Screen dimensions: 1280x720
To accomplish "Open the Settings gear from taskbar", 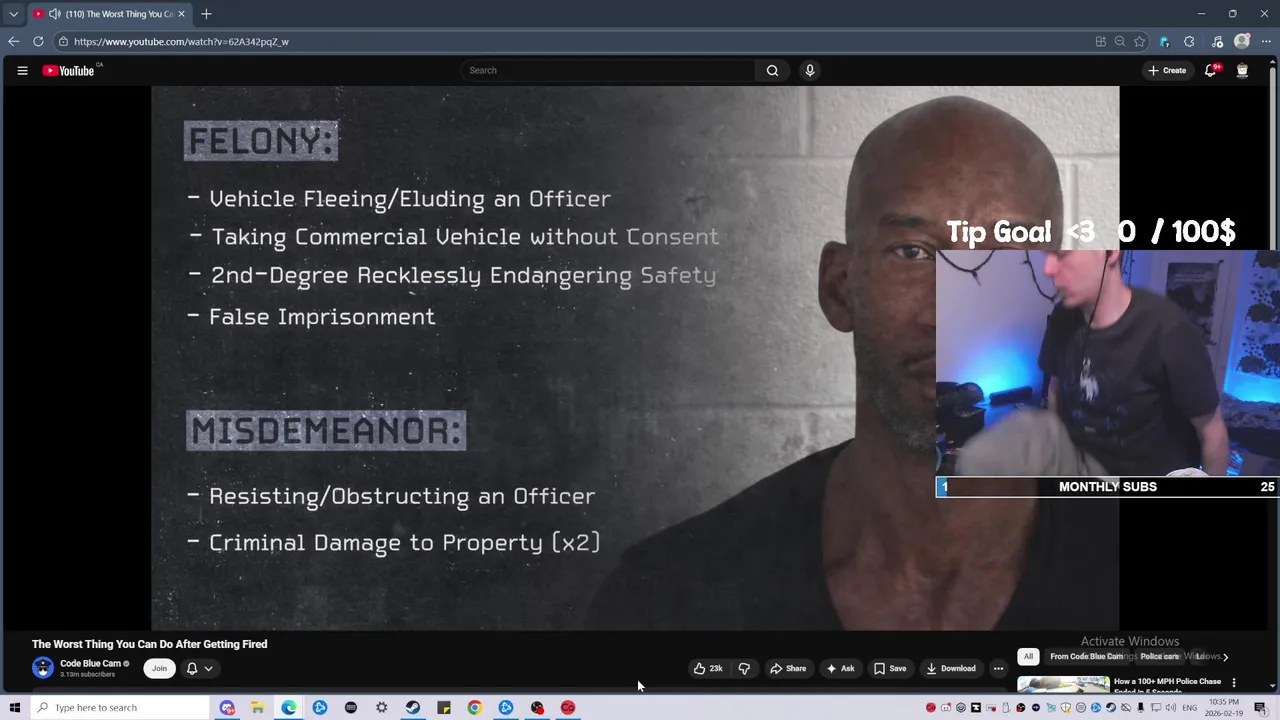I will 381,708.
